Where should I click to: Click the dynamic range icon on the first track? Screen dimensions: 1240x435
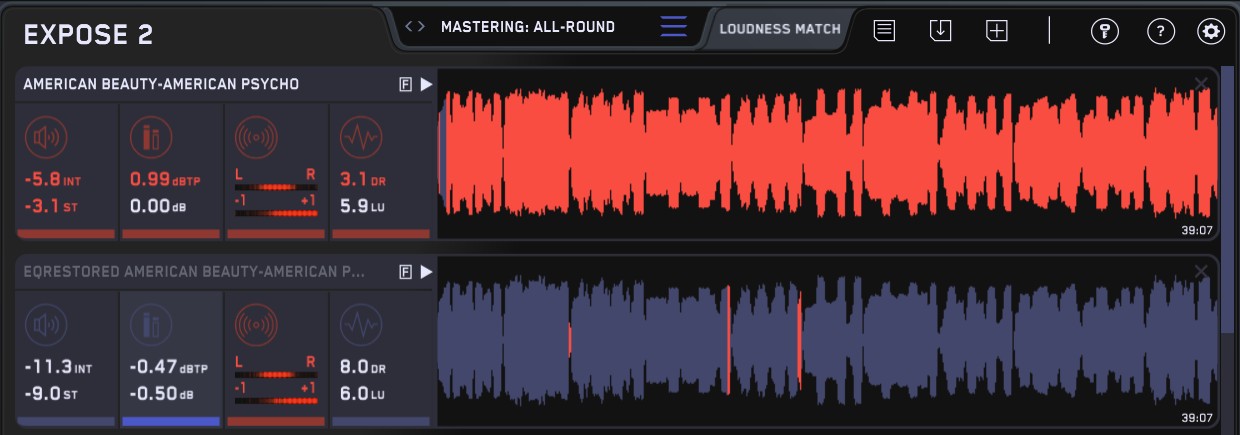point(360,138)
